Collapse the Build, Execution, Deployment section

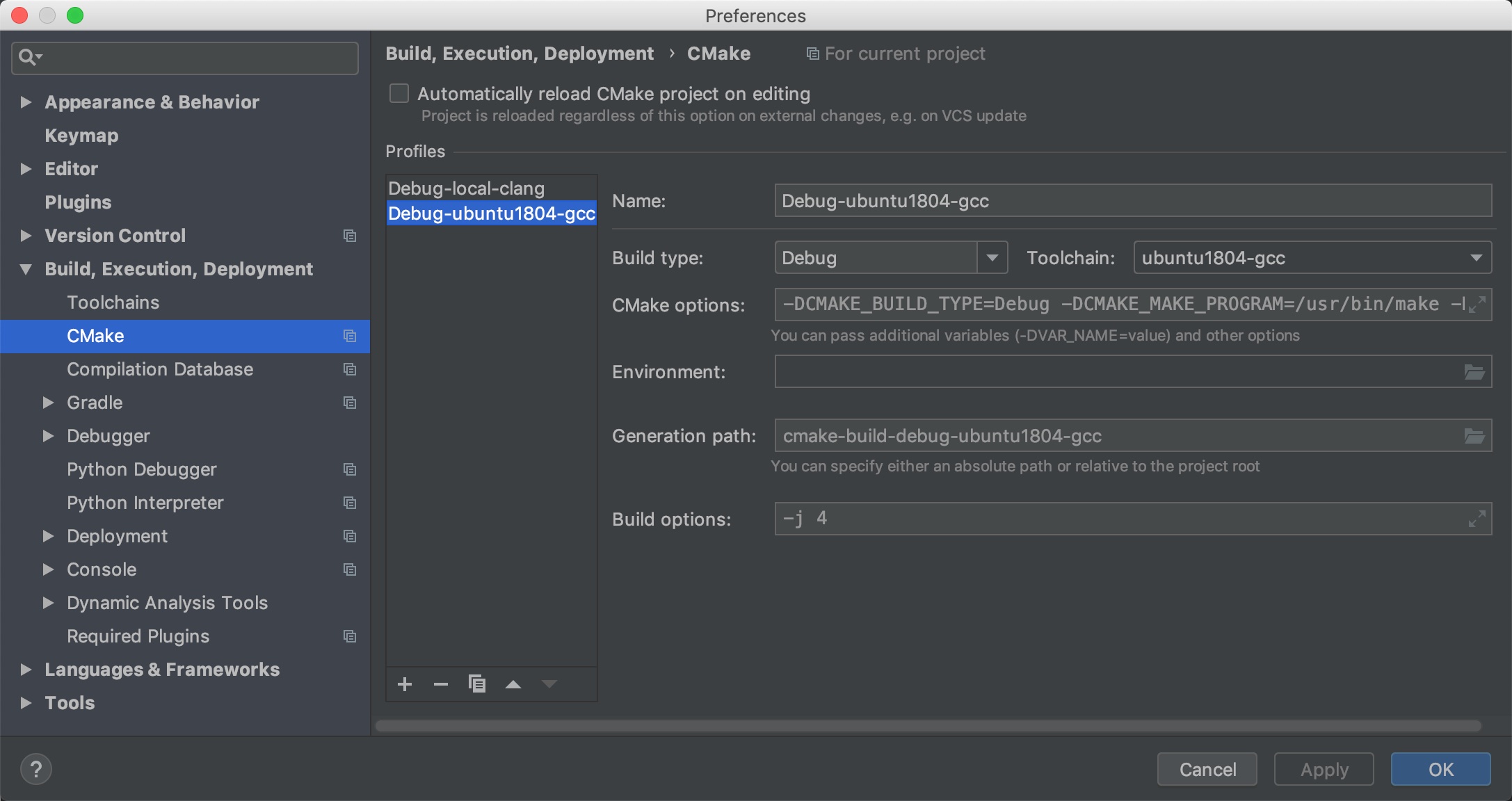click(26, 269)
